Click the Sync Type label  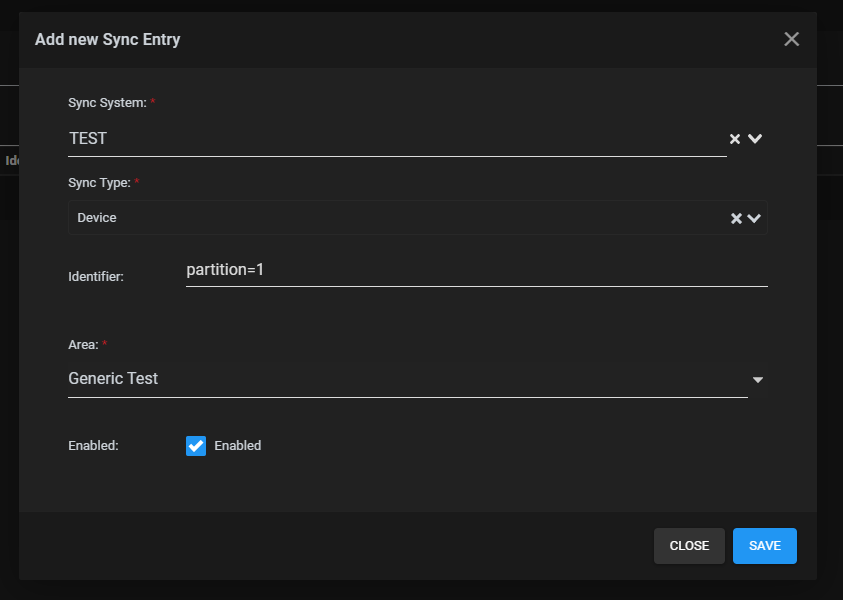pos(99,183)
